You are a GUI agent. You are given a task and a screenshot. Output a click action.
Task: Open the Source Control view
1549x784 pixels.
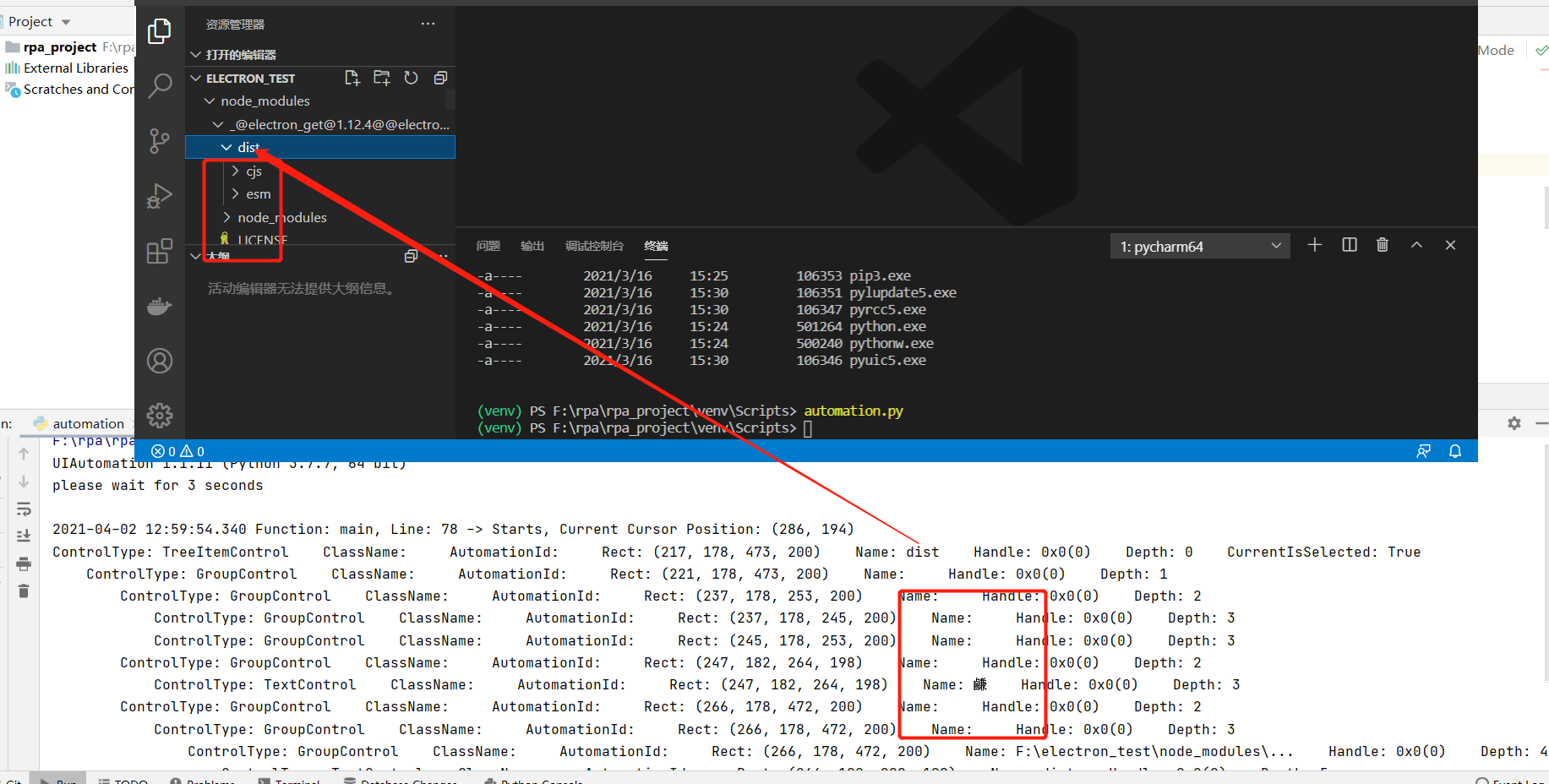(x=160, y=141)
